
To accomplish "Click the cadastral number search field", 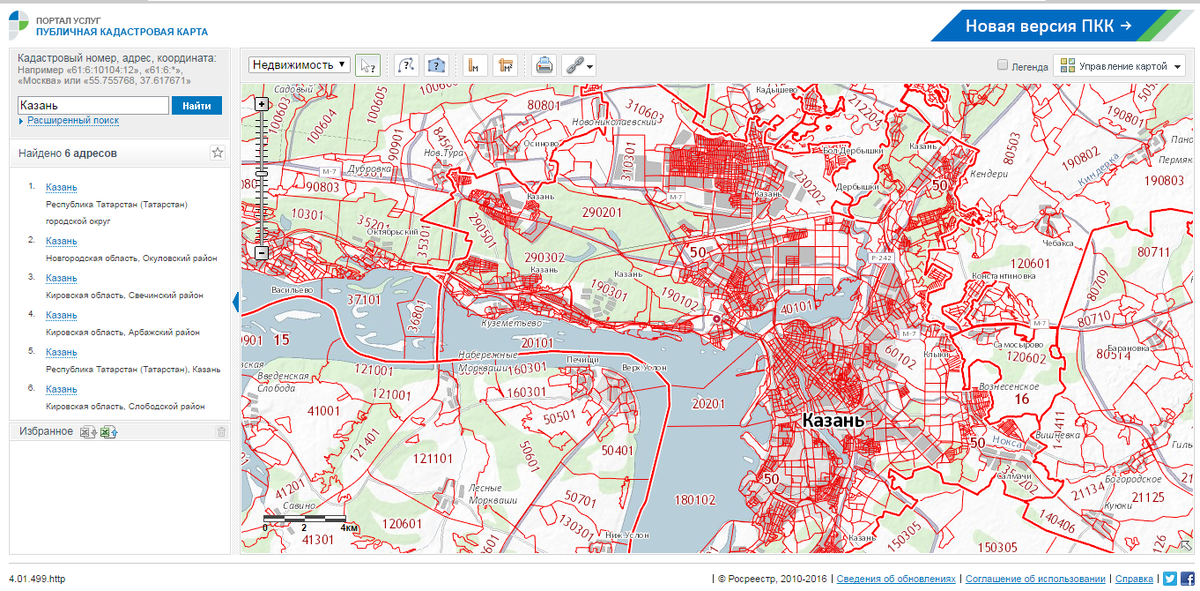I will [x=93, y=105].
